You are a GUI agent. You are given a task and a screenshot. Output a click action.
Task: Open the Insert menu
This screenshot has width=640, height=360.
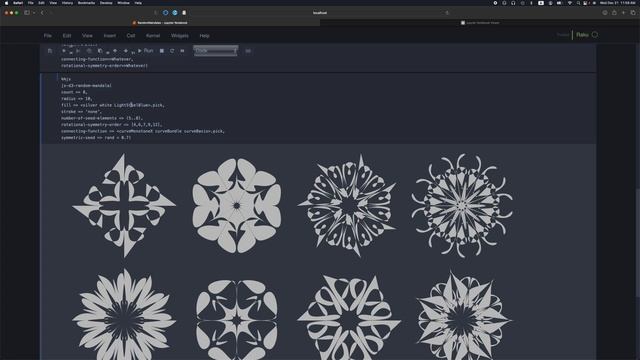pyautogui.click(x=109, y=36)
